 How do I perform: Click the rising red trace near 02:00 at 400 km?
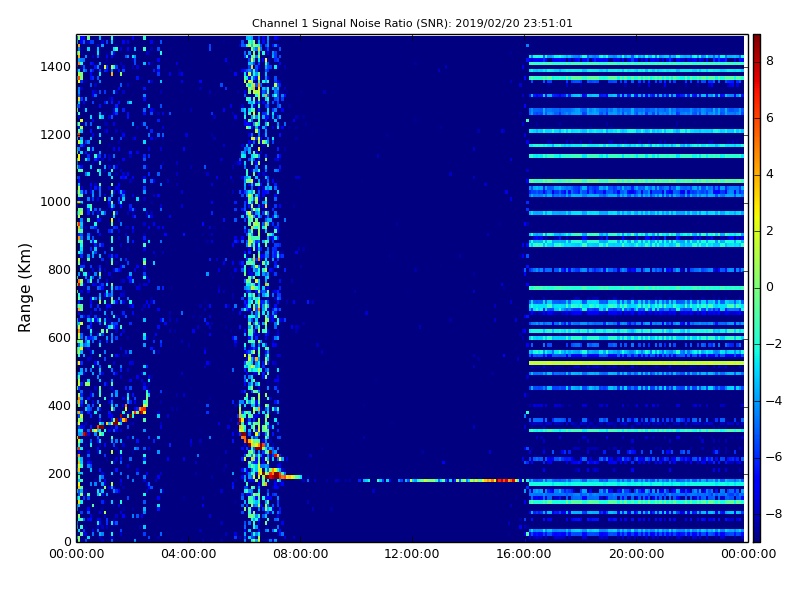click(122, 417)
